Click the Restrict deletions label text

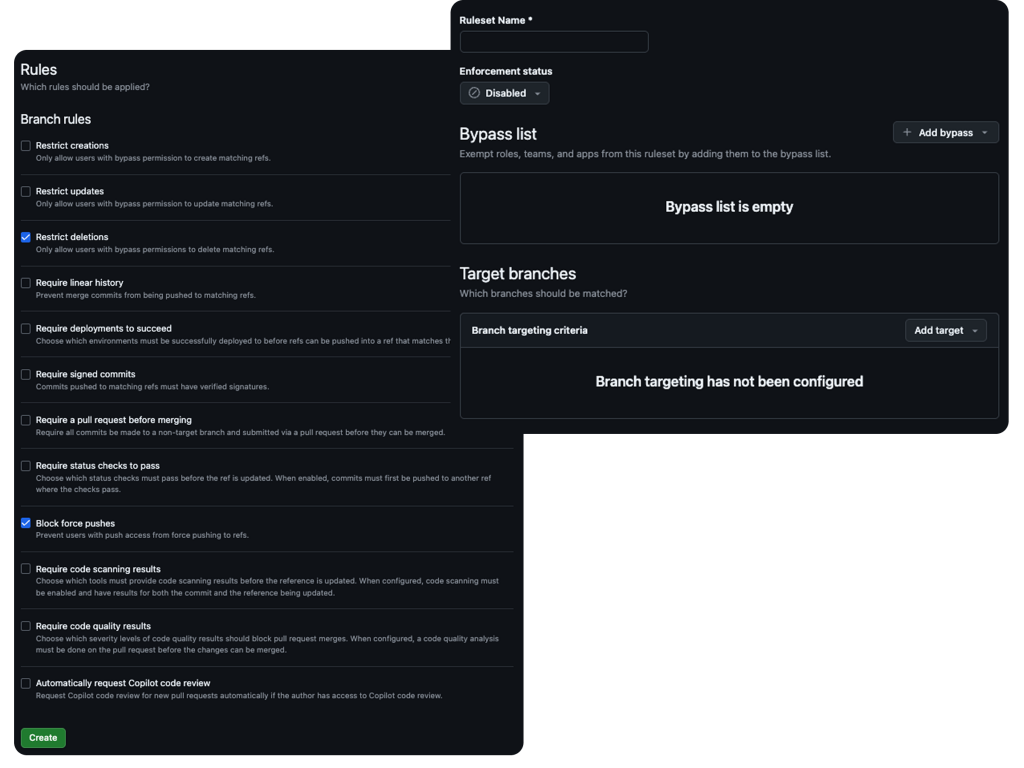[x=72, y=237]
